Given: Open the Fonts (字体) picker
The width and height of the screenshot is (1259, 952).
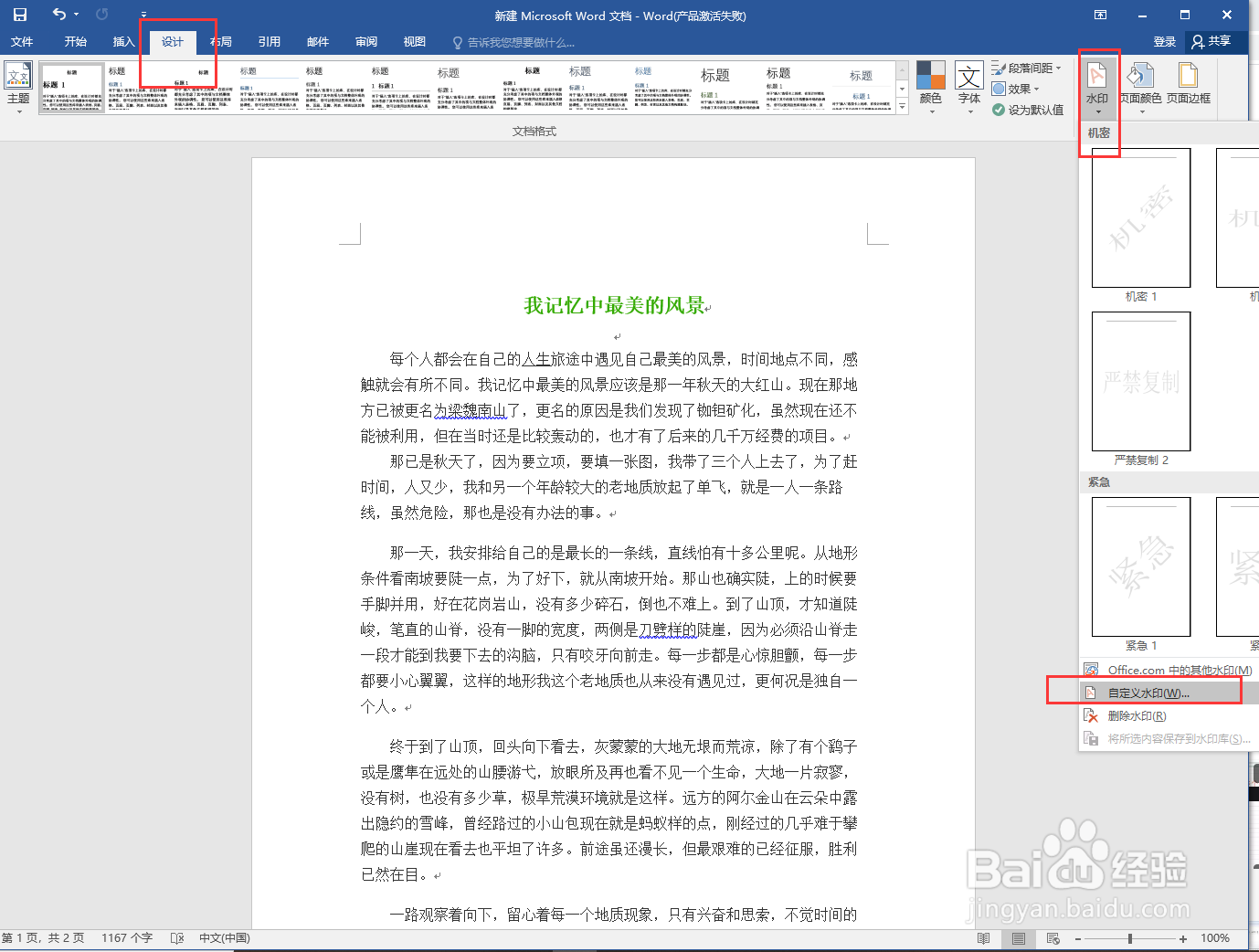Looking at the screenshot, I should click(x=968, y=87).
